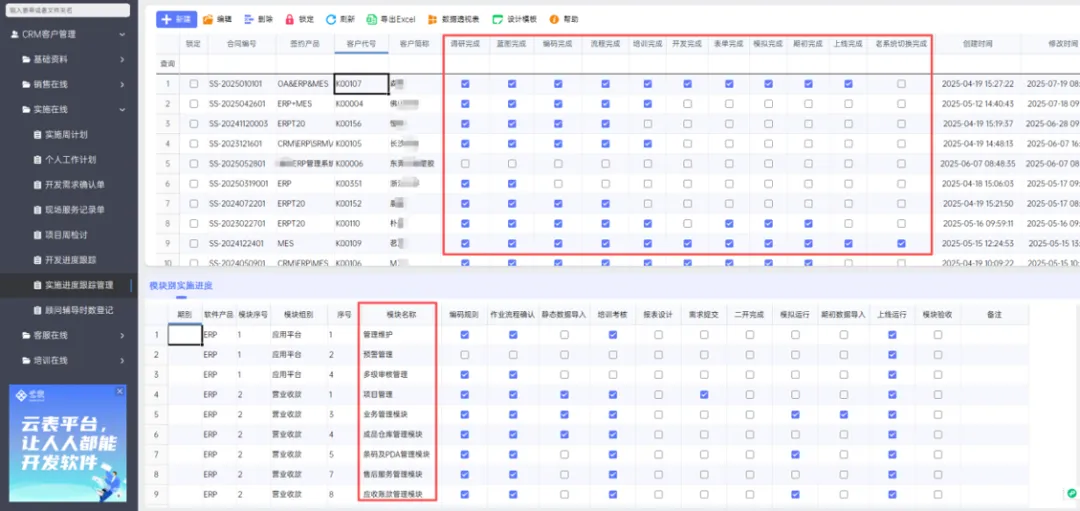Click the 删除 toolbar icon
This screenshot has width=1080, height=511.
click(248, 19)
